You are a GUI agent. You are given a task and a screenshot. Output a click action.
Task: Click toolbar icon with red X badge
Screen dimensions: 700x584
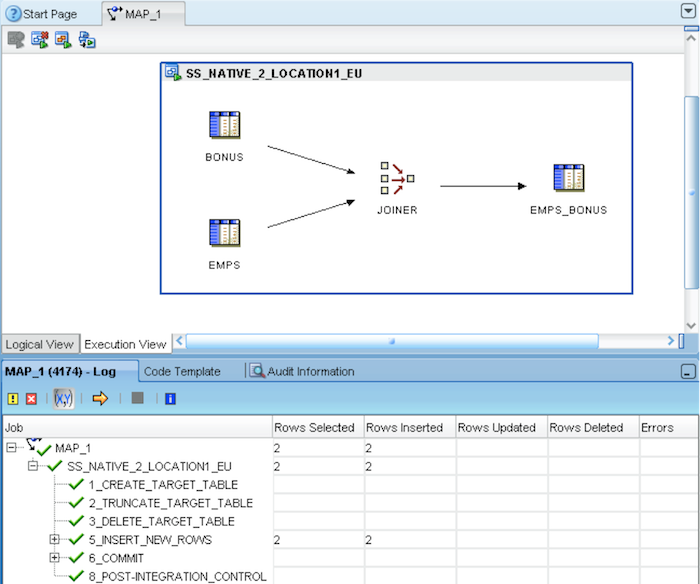(40, 40)
